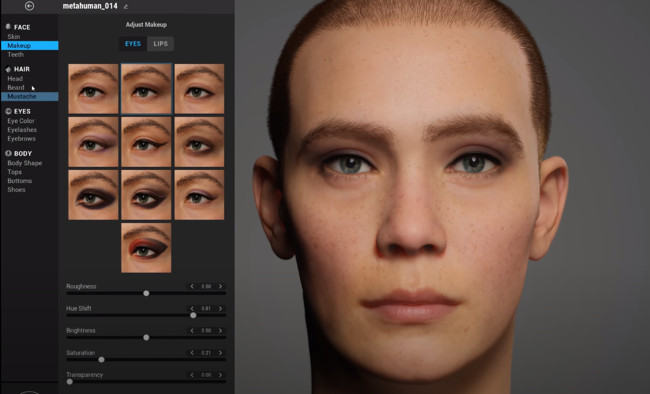This screenshot has width=650, height=394.
Task: Decrease Brightness with the left arrow
Action: 192,331
